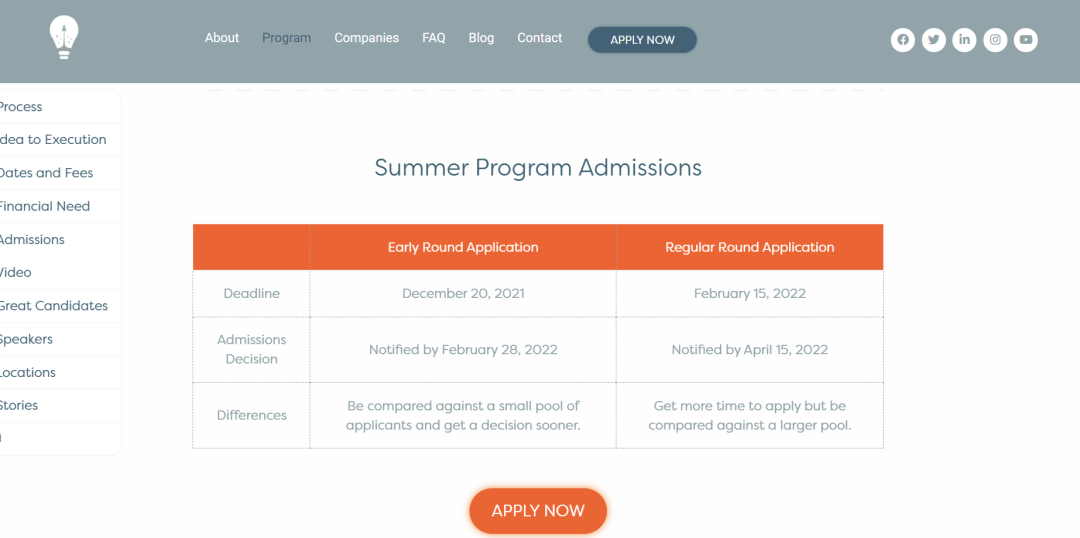Go to the Companies page

(x=366, y=38)
